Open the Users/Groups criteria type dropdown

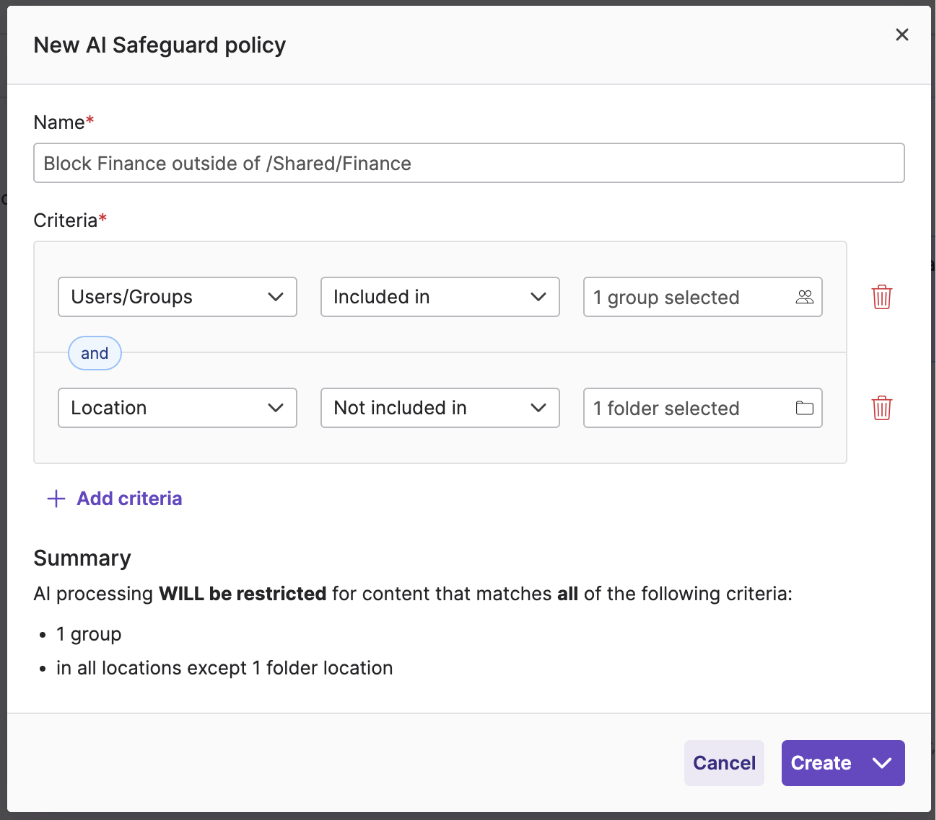click(x=177, y=297)
